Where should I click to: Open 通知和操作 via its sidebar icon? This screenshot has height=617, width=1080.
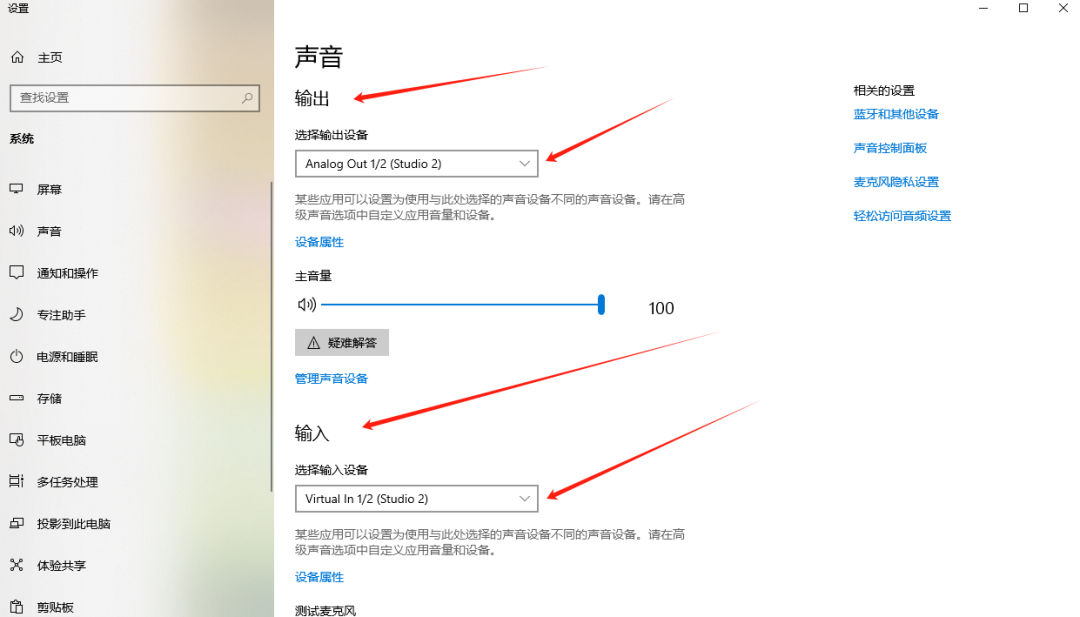(17, 272)
